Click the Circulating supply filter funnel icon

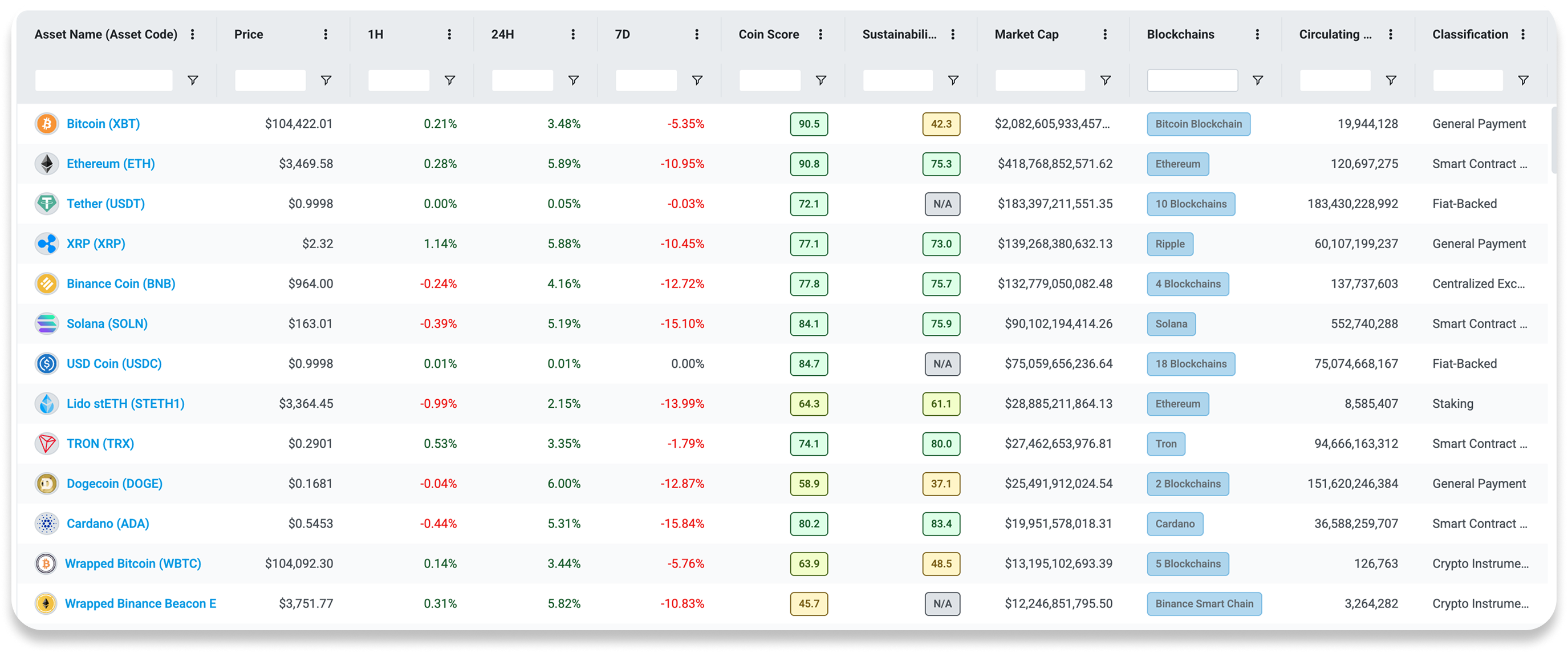click(1391, 80)
